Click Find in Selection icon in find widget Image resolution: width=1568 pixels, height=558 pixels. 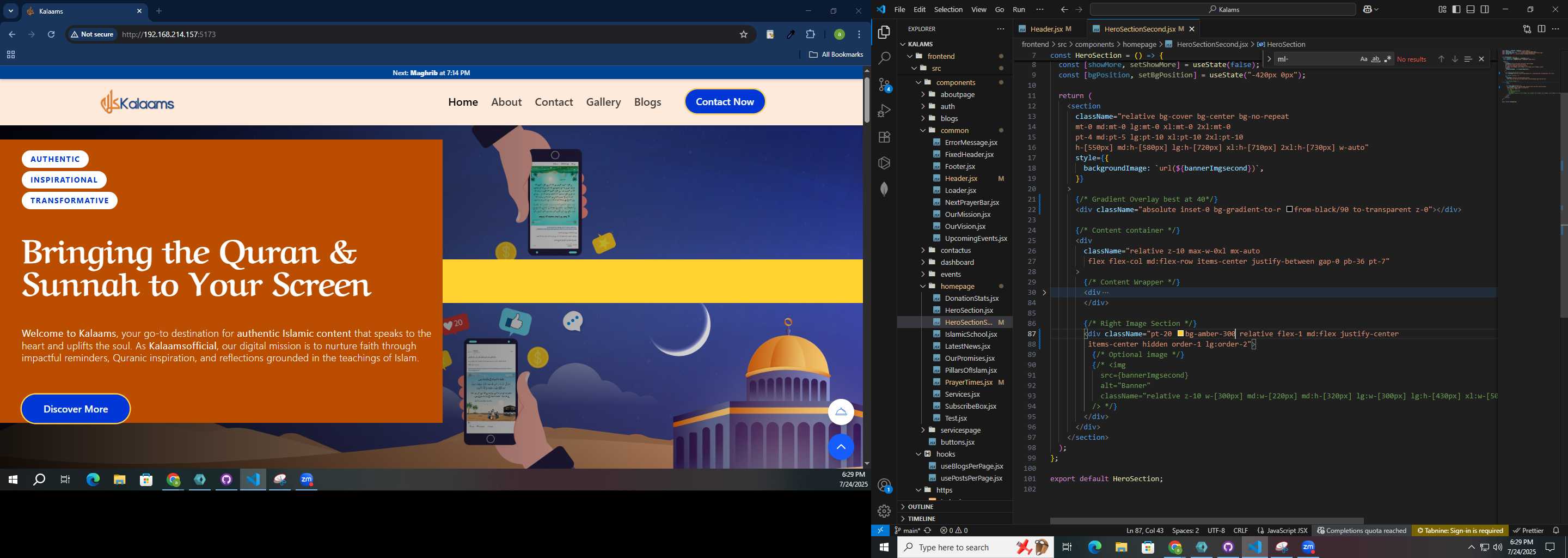click(x=1468, y=59)
